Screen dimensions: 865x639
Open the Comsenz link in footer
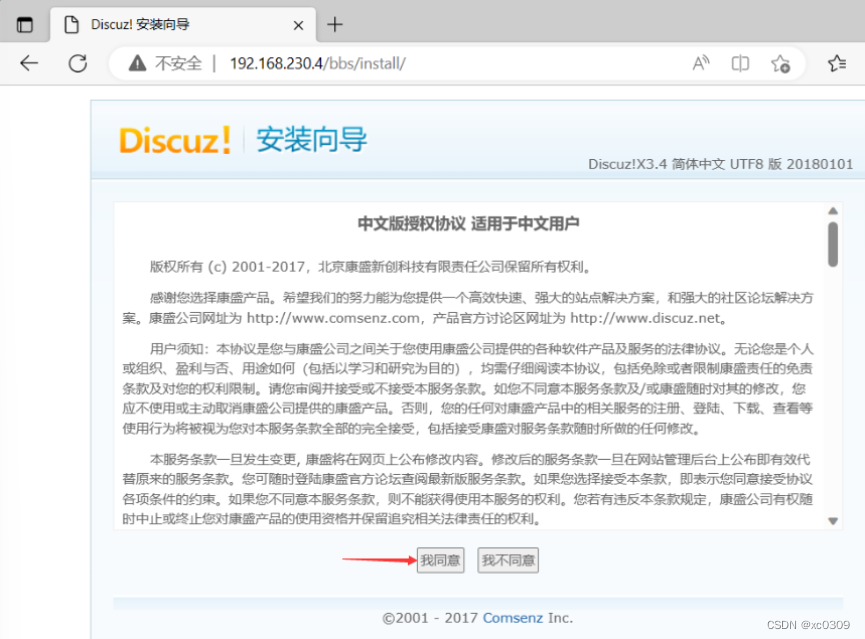513,618
